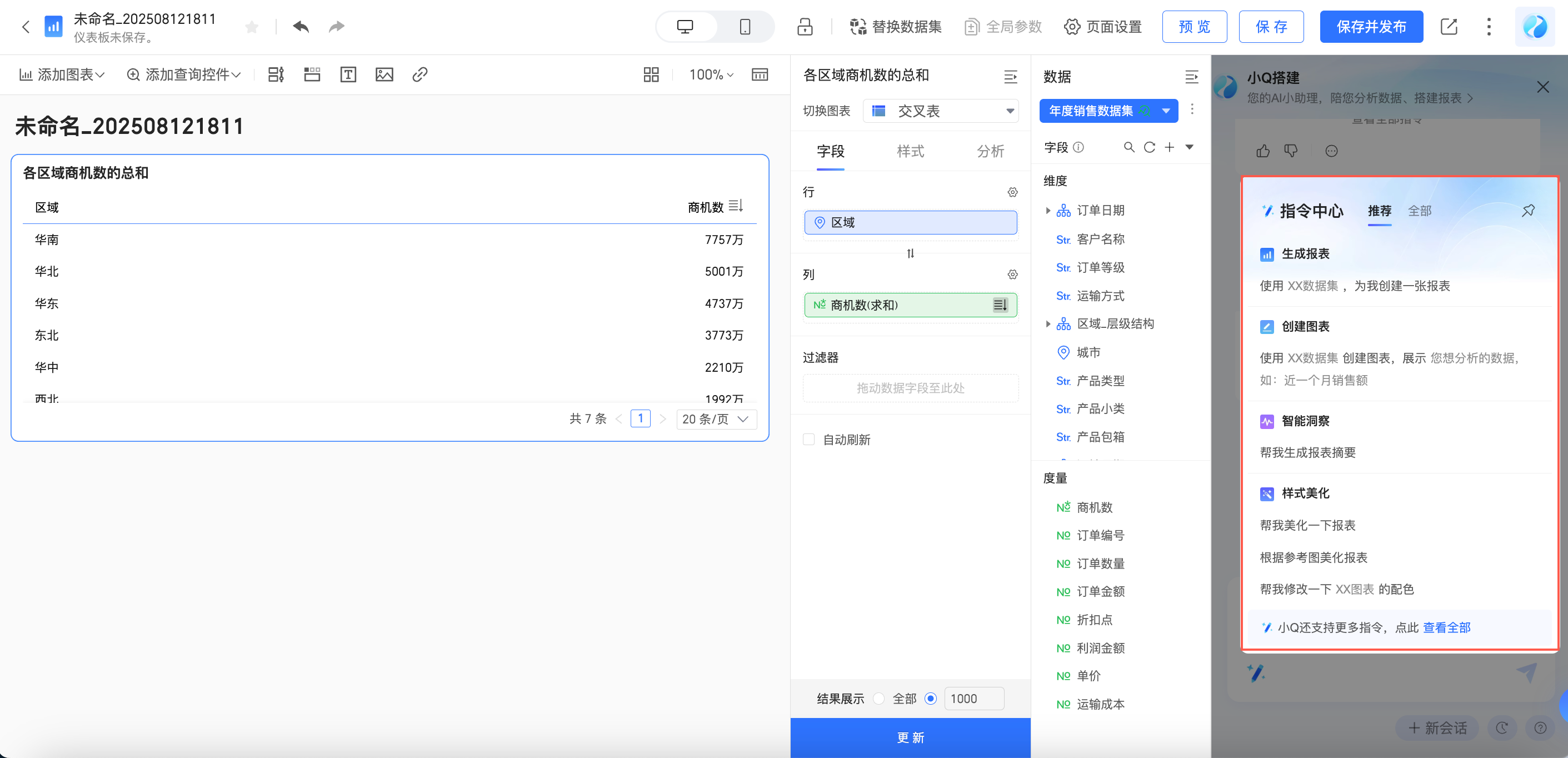
Task: Click the result limit 1000 input field
Action: point(973,699)
